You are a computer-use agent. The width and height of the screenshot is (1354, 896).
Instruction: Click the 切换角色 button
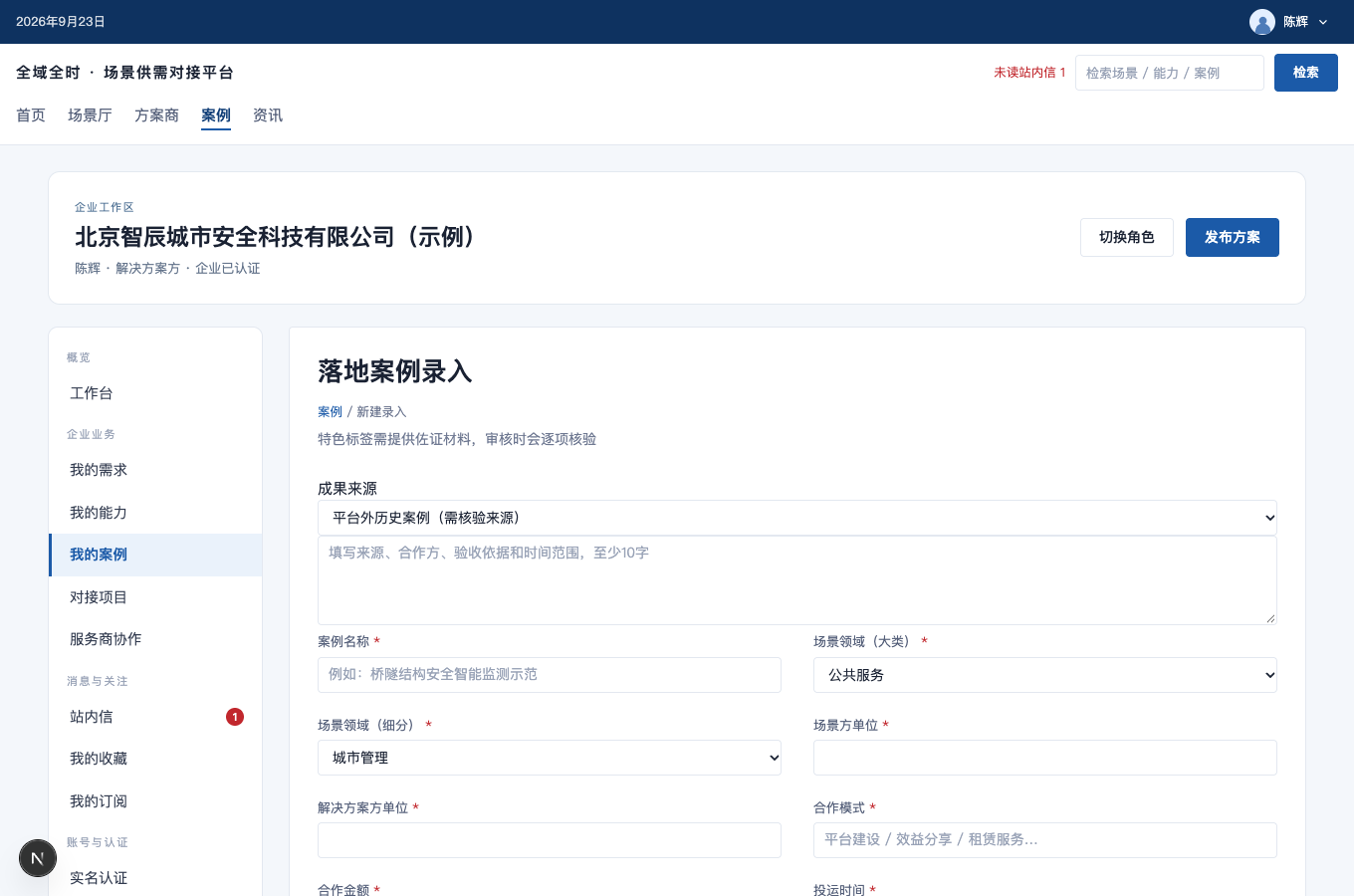(x=1127, y=237)
